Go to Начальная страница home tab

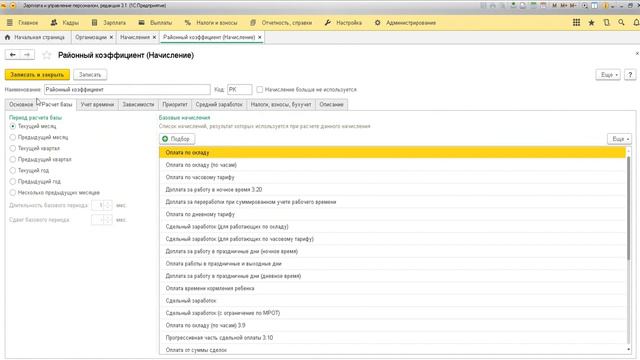[35, 37]
